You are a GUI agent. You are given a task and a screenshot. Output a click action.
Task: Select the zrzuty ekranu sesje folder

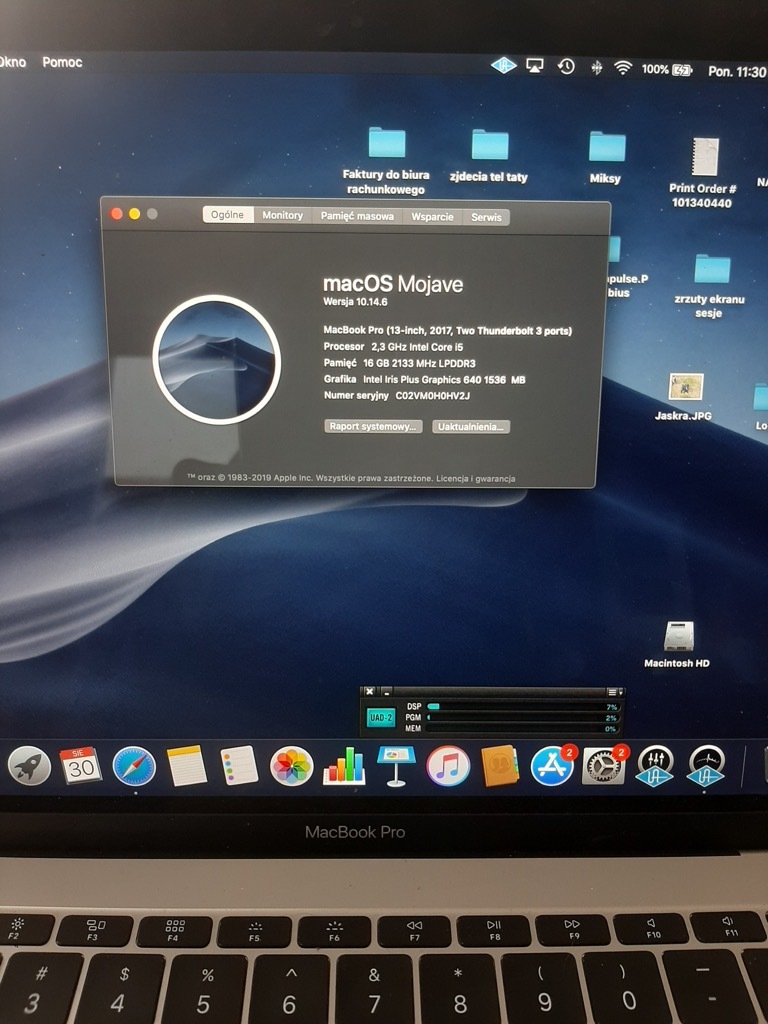point(710,286)
